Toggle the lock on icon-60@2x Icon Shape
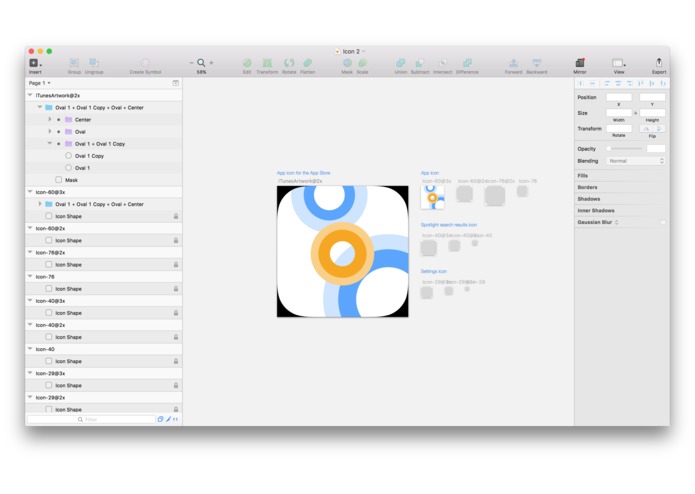 point(176,240)
